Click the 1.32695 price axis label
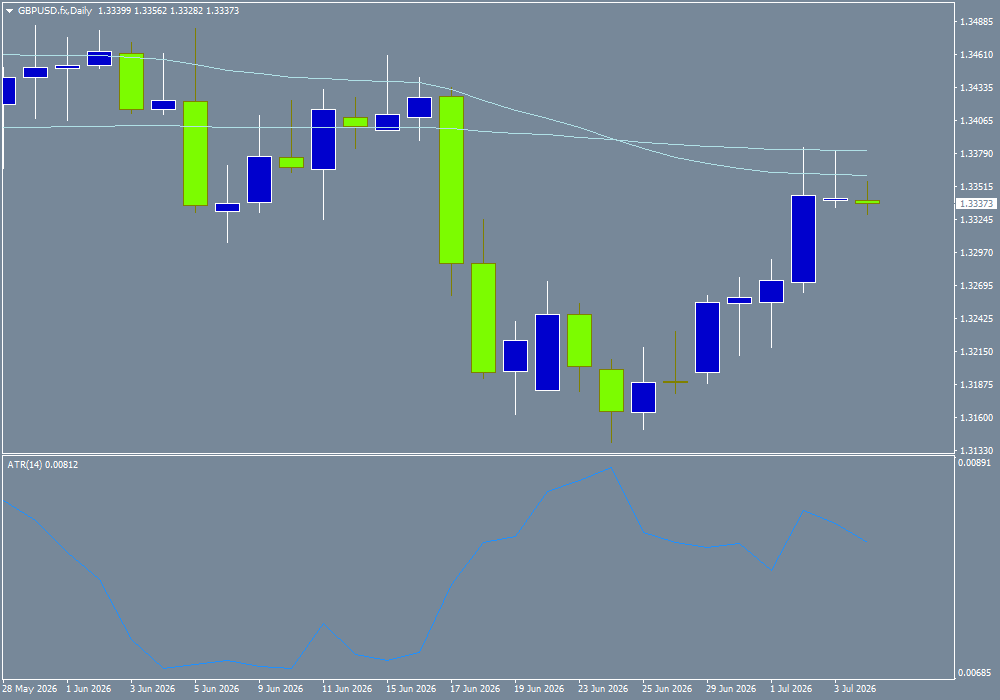This screenshot has height=700, width=1000. tap(976, 286)
